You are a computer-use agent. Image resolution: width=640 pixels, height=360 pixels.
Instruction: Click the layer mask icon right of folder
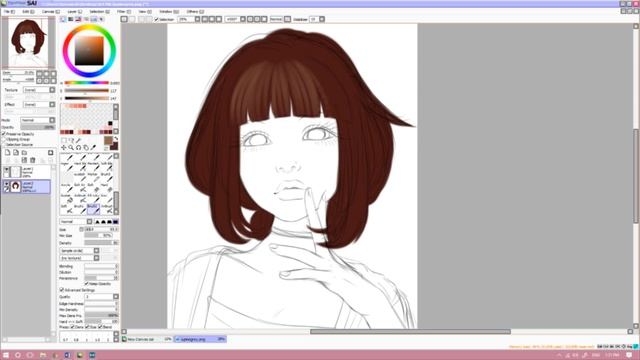[51, 152]
